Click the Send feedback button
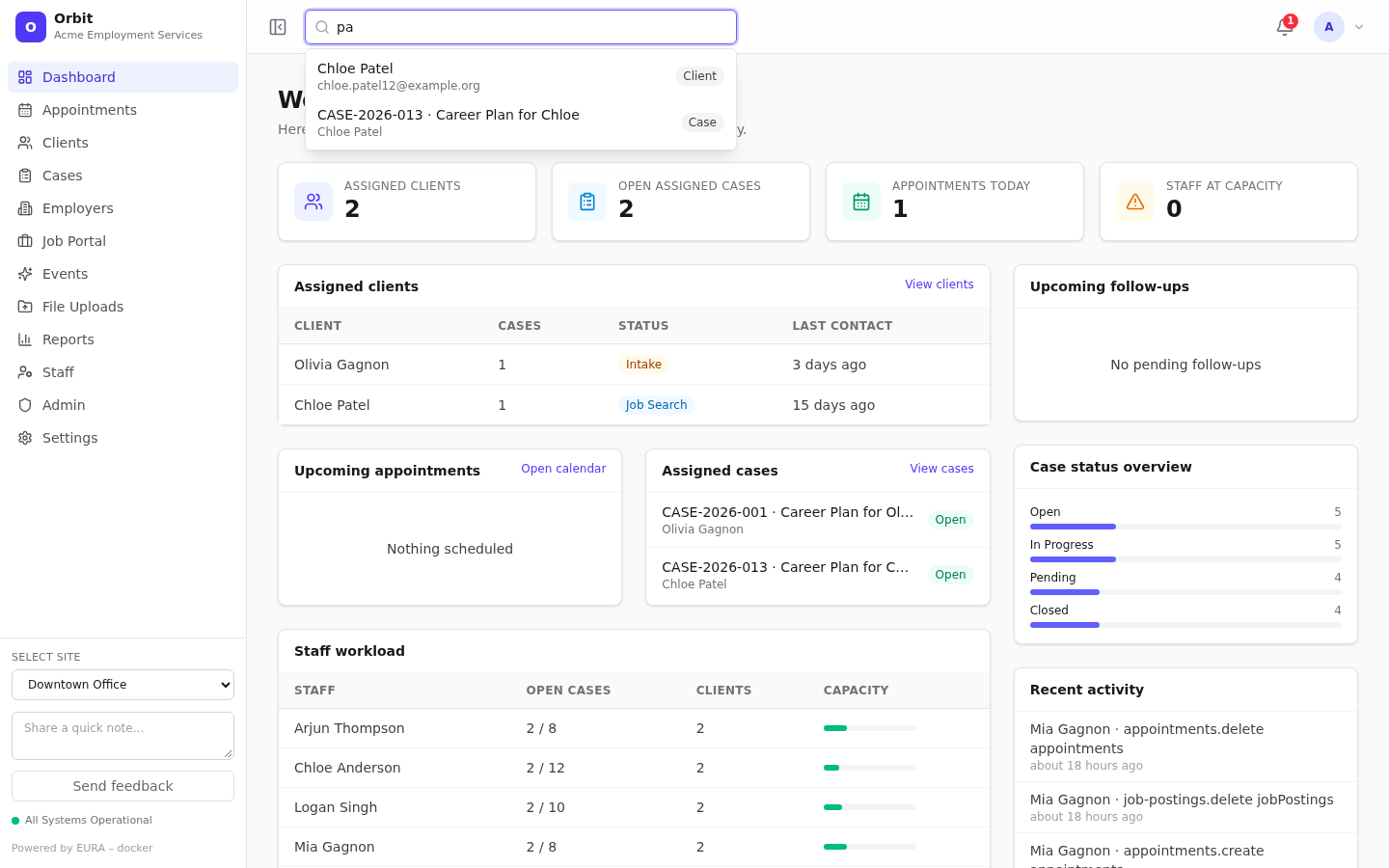Screen dimensions: 1389x868 (123, 786)
